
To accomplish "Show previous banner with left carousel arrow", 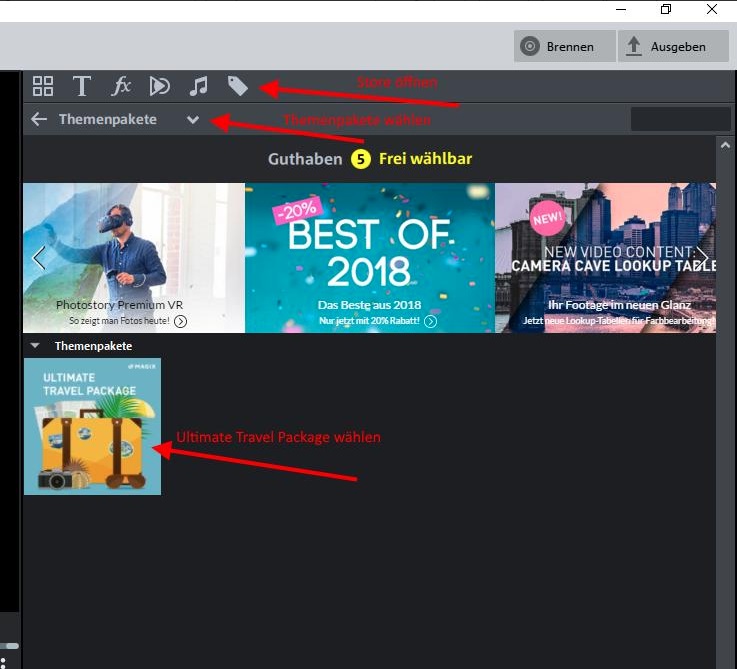I will click(x=39, y=258).
